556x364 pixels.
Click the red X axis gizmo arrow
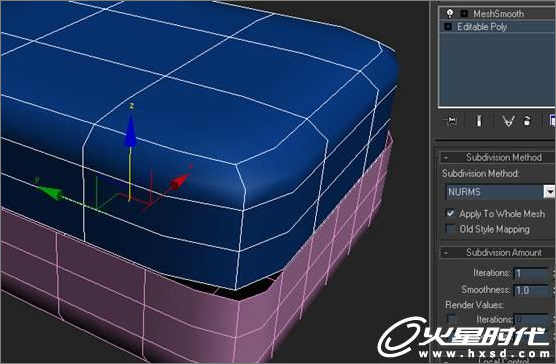179,181
